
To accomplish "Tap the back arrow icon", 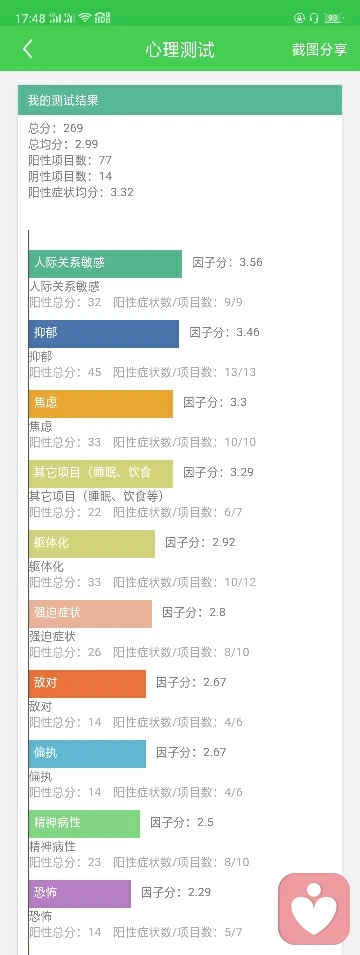I will click(x=27, y=49).
